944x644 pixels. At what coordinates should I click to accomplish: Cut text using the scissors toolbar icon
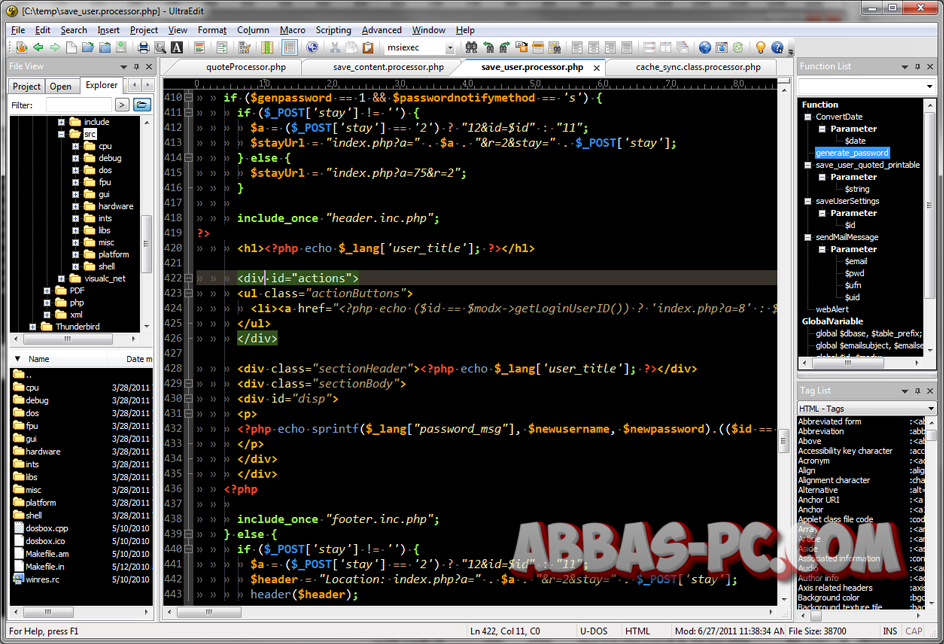coord(335,47)
